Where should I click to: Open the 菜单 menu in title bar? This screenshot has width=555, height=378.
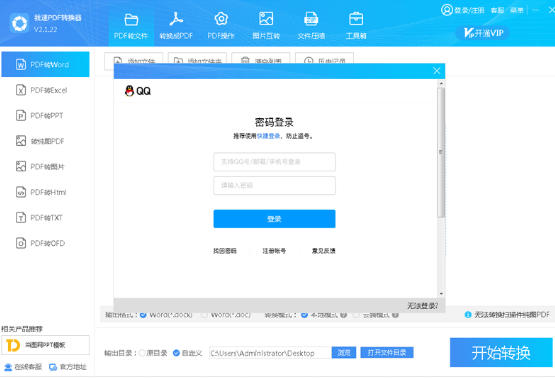coord(517,10)
